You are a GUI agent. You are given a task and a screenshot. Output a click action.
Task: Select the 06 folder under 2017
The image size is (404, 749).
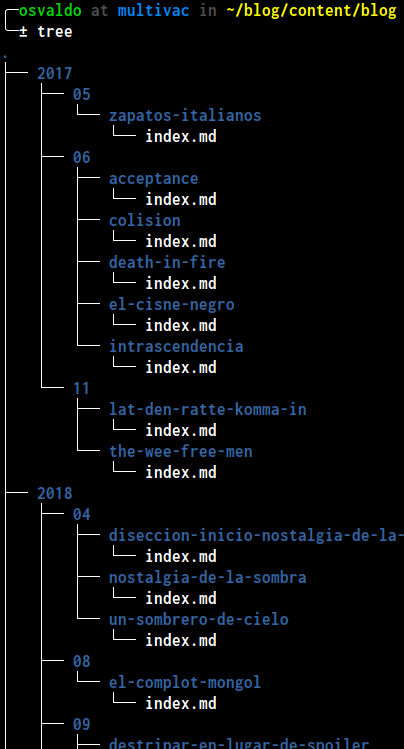coord(82,158)
